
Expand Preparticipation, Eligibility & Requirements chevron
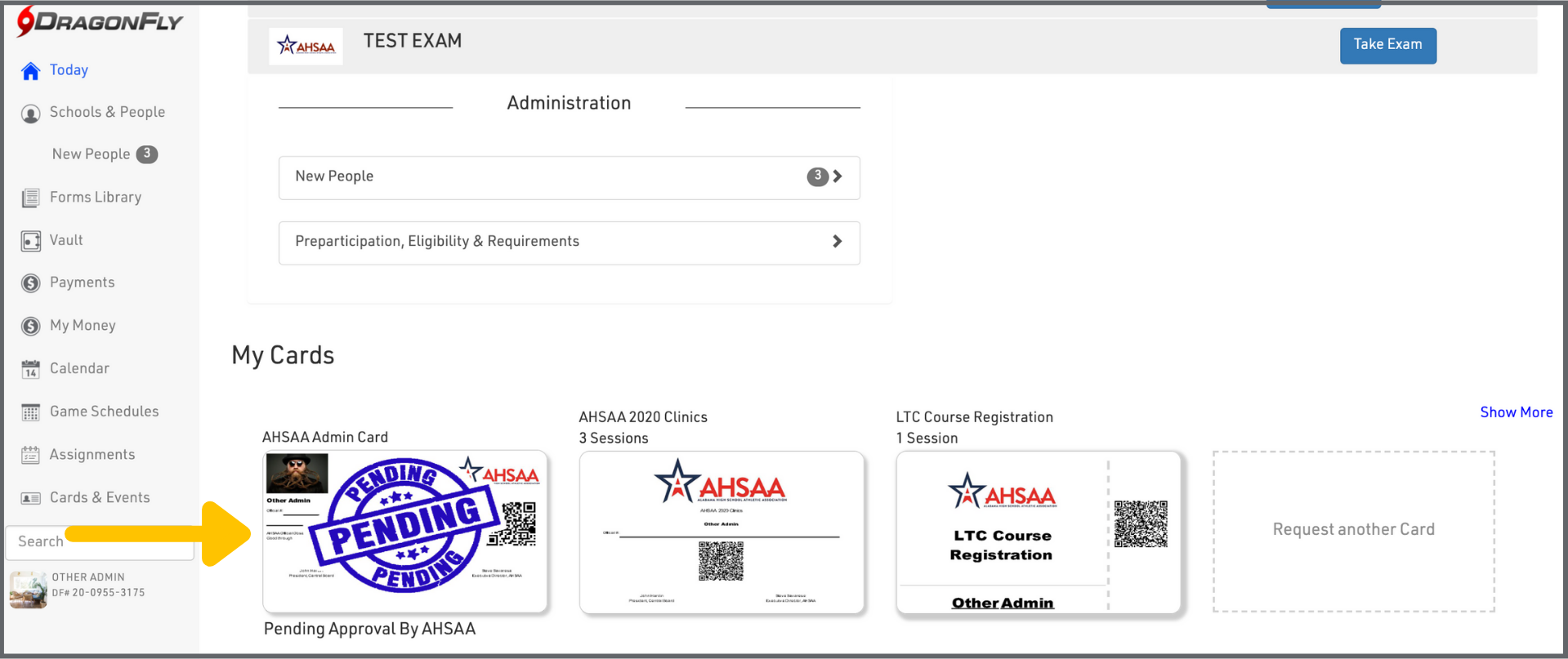837,242
